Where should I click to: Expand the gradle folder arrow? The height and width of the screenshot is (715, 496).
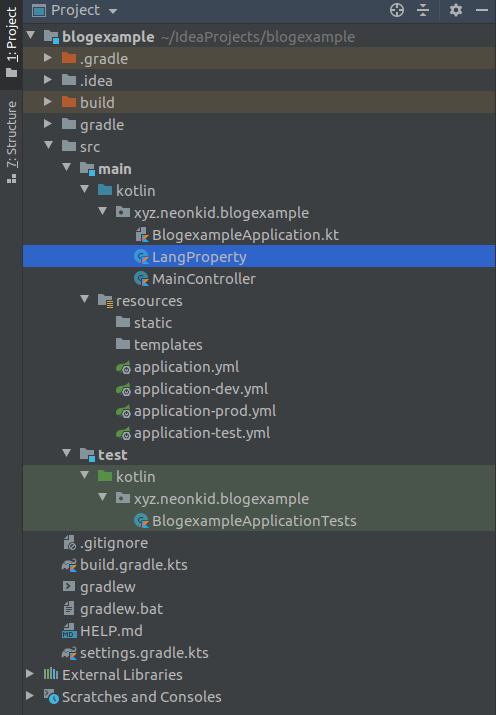(48, 124)
